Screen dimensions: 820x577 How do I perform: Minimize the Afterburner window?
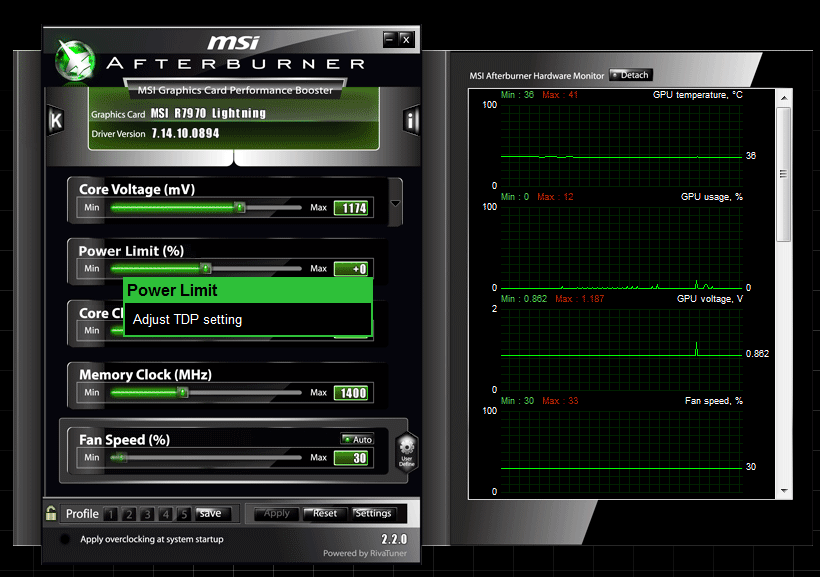tap(390, 39)
